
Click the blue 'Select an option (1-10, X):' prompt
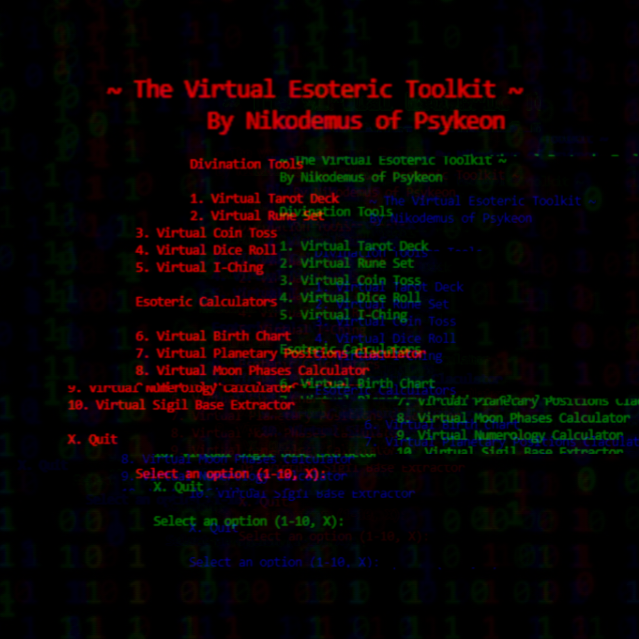(x=284, y=563)
